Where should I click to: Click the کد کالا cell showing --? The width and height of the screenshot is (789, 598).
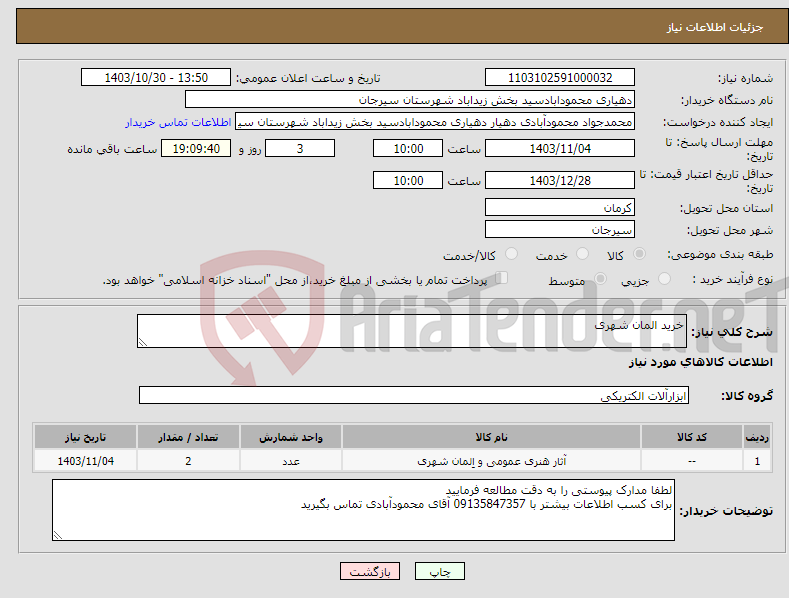pyautogui.click(x=692, y=461)
